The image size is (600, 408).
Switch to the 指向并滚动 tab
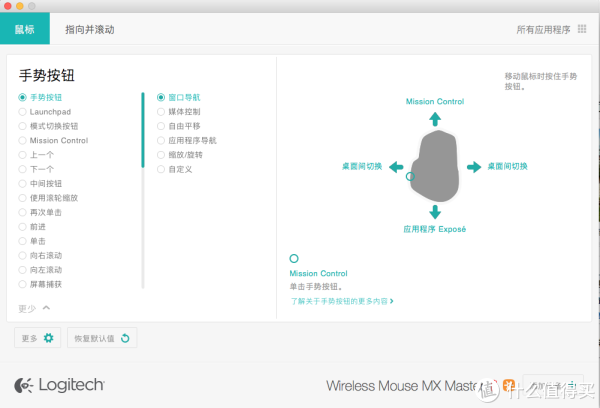coord(90,29)
